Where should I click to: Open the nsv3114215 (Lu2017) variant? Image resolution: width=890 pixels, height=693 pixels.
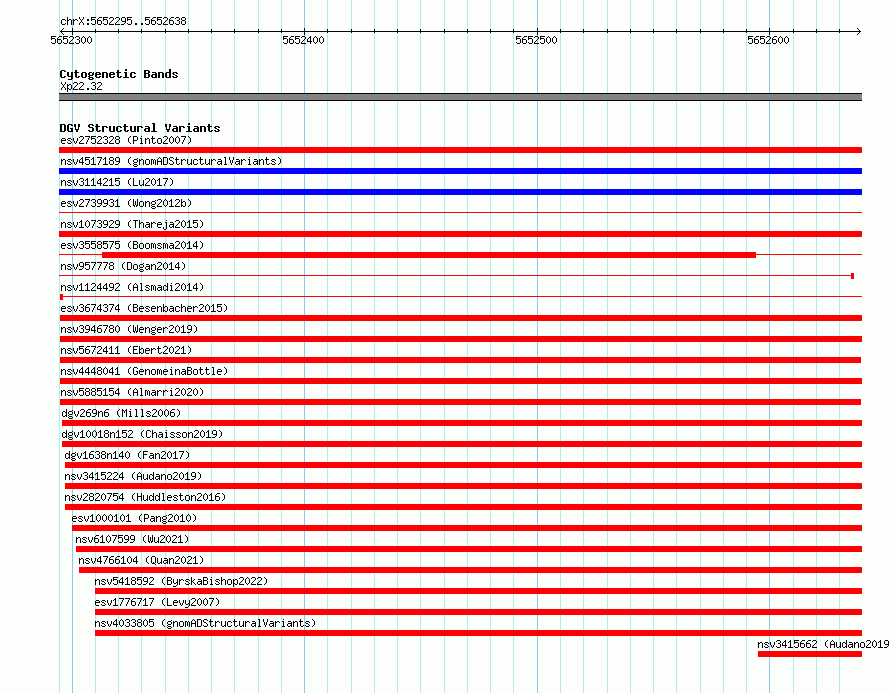117,182
